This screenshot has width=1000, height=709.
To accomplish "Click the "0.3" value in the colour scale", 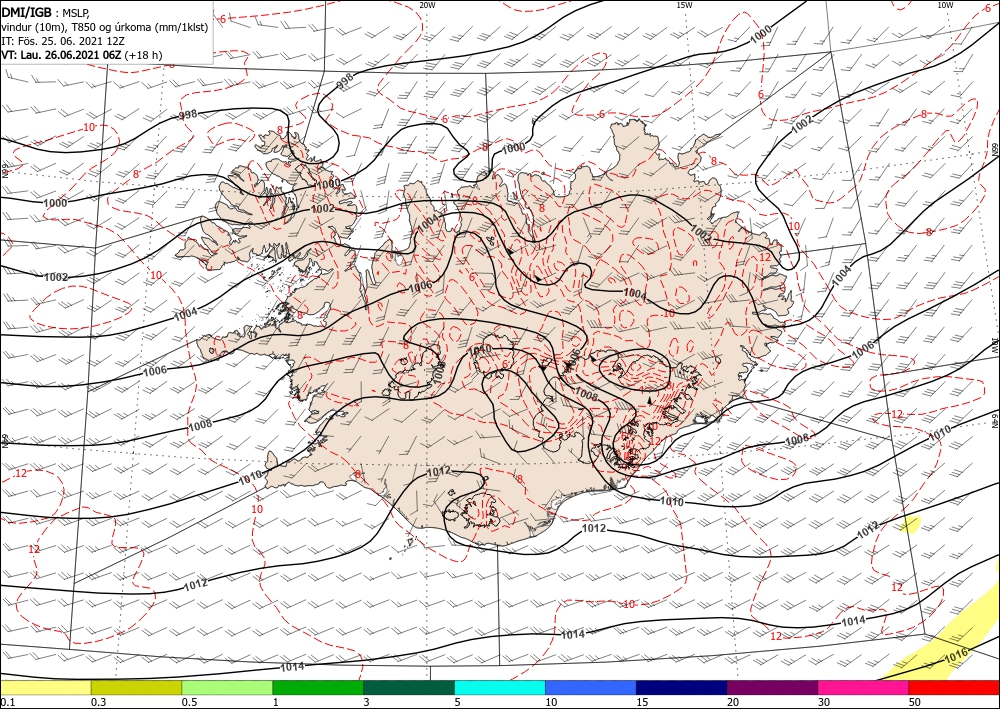I will 98,703.
